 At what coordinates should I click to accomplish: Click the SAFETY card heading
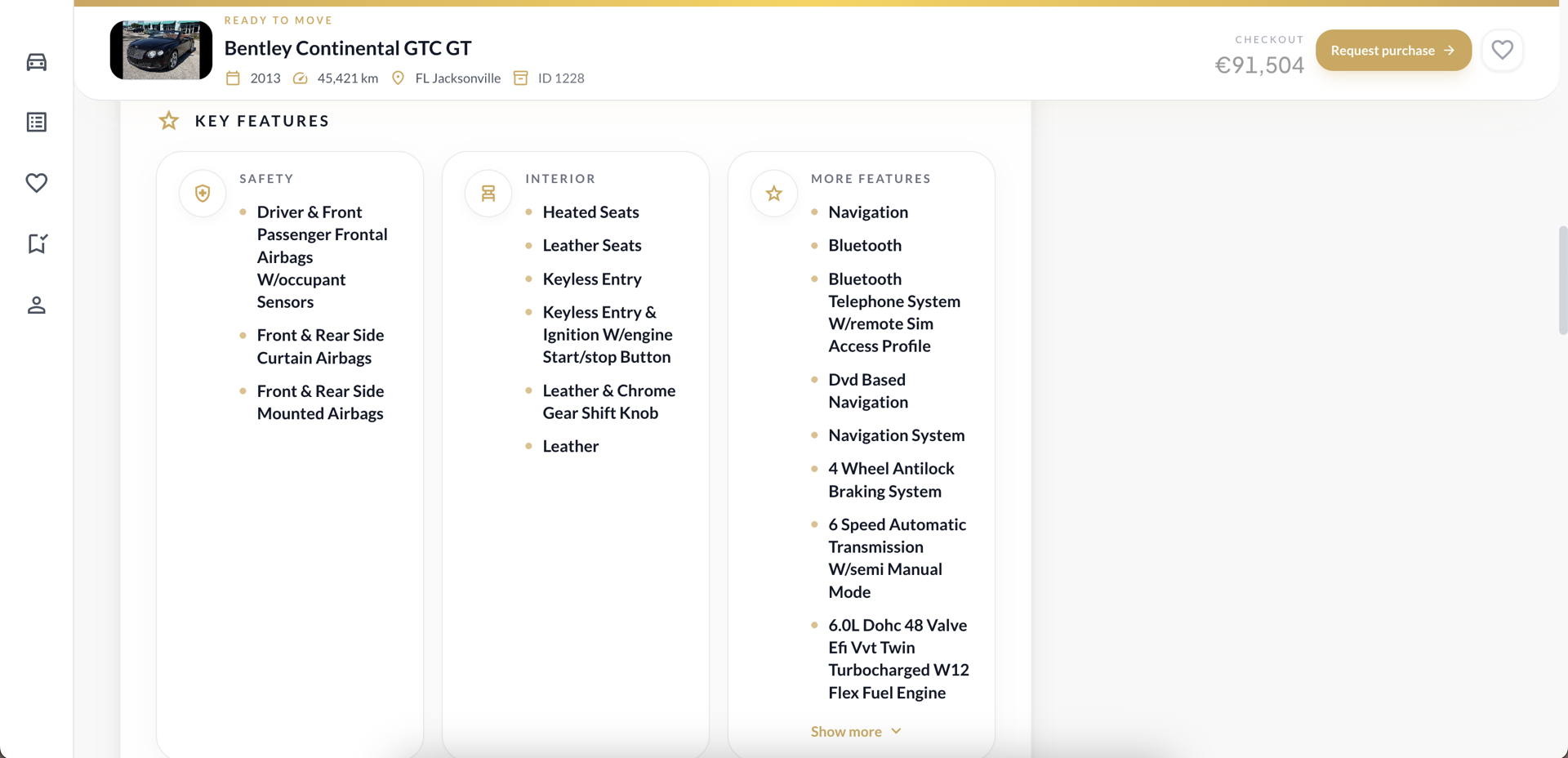266,179
